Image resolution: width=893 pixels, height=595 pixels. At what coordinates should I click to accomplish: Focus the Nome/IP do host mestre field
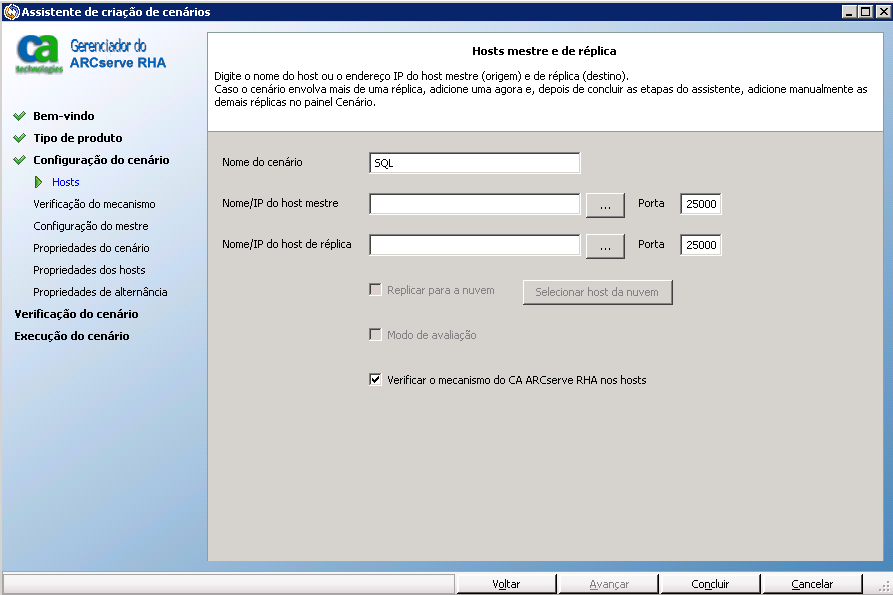474,204
